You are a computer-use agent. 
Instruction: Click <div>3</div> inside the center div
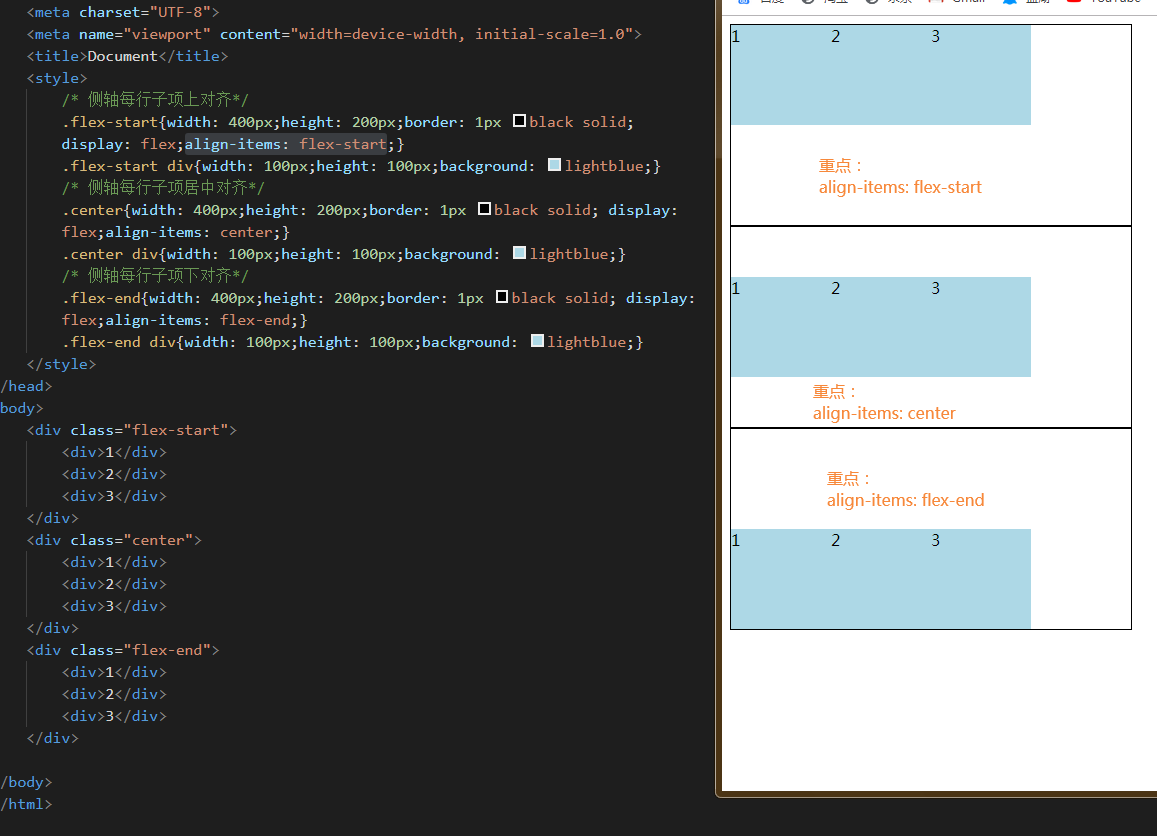point(114,606)
